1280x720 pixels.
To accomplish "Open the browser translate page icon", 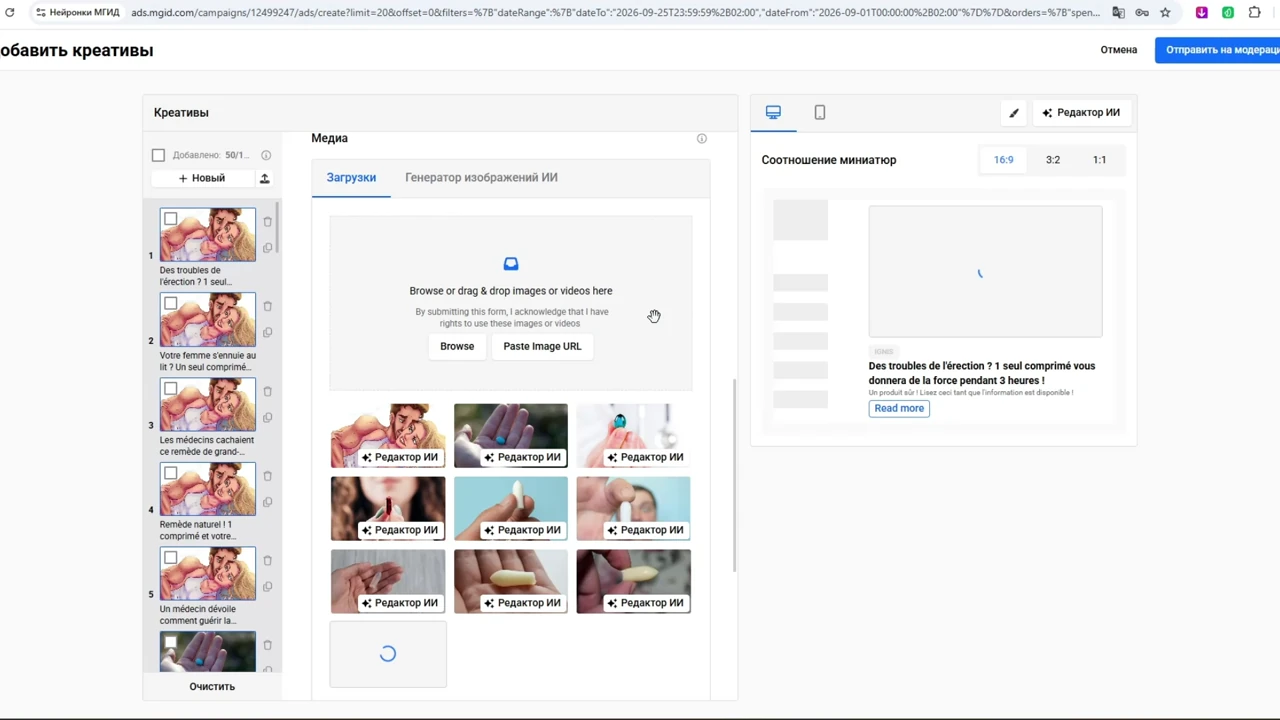I will pyautogui.click(x=1118, y=13).
